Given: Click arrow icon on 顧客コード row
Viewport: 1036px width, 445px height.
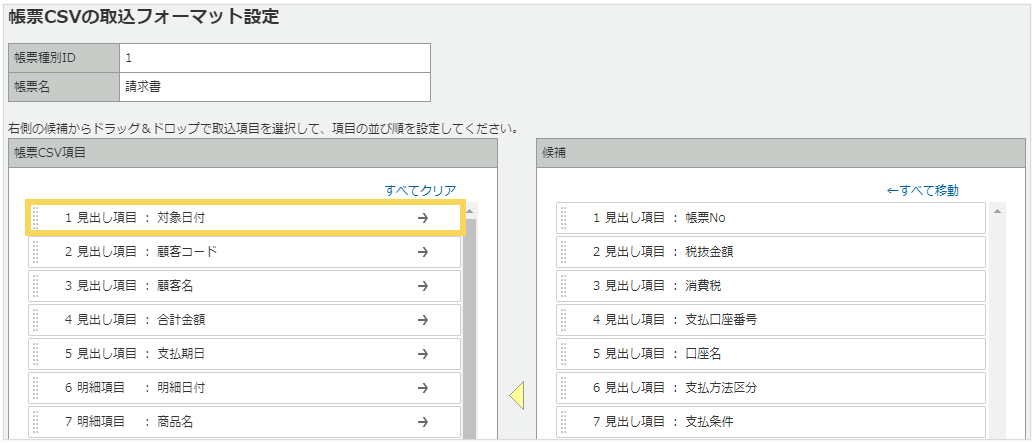Looking at the screenshot, I should (422, 252).
